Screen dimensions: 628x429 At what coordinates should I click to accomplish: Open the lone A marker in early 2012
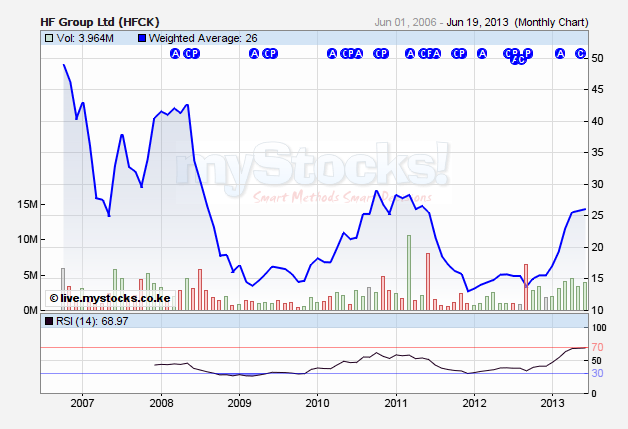click(482, 54)
